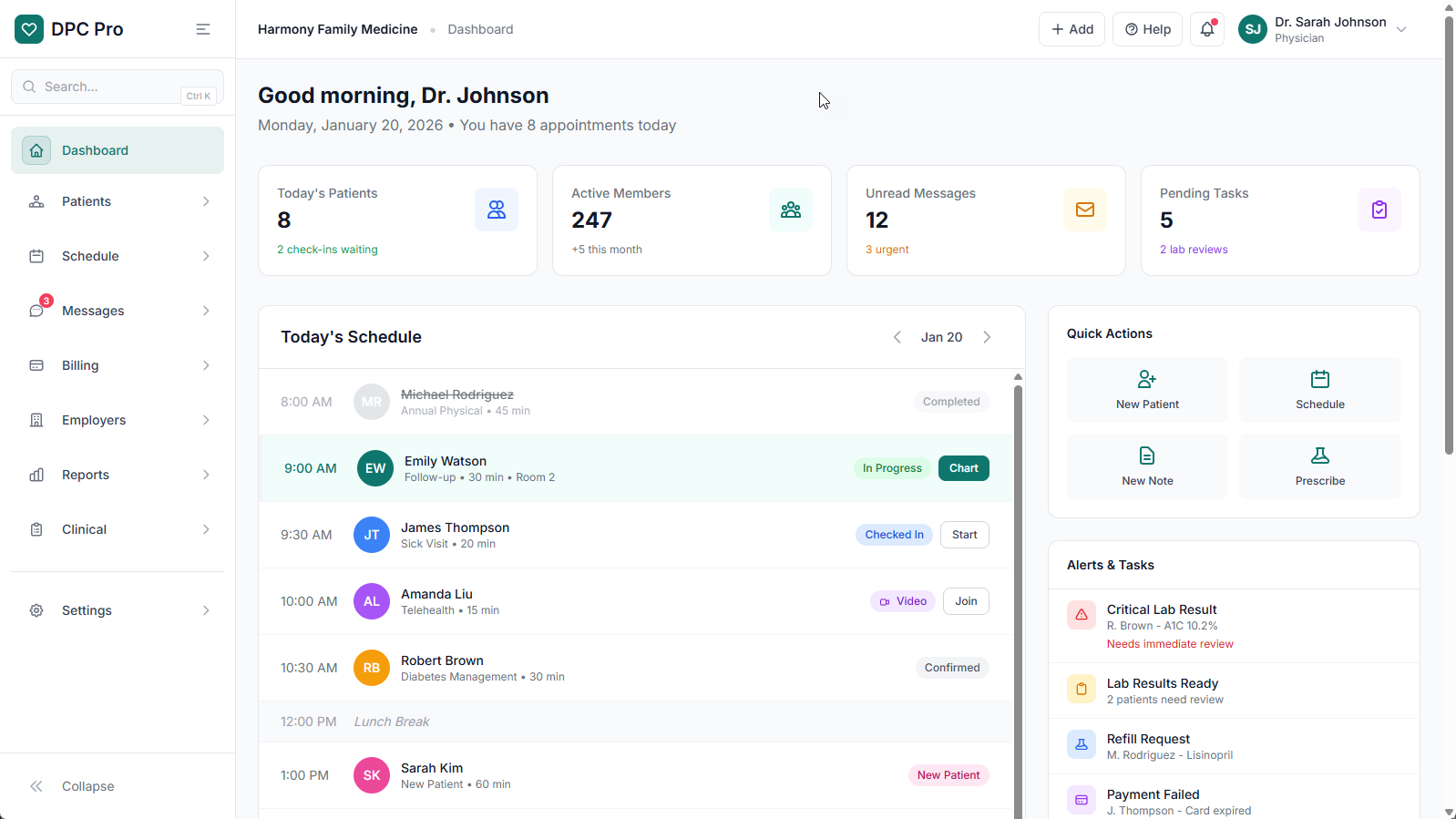This screenshot has width=1456, height=819.
Task: Click Emily Watson's EW avatar
Action: 375,468
